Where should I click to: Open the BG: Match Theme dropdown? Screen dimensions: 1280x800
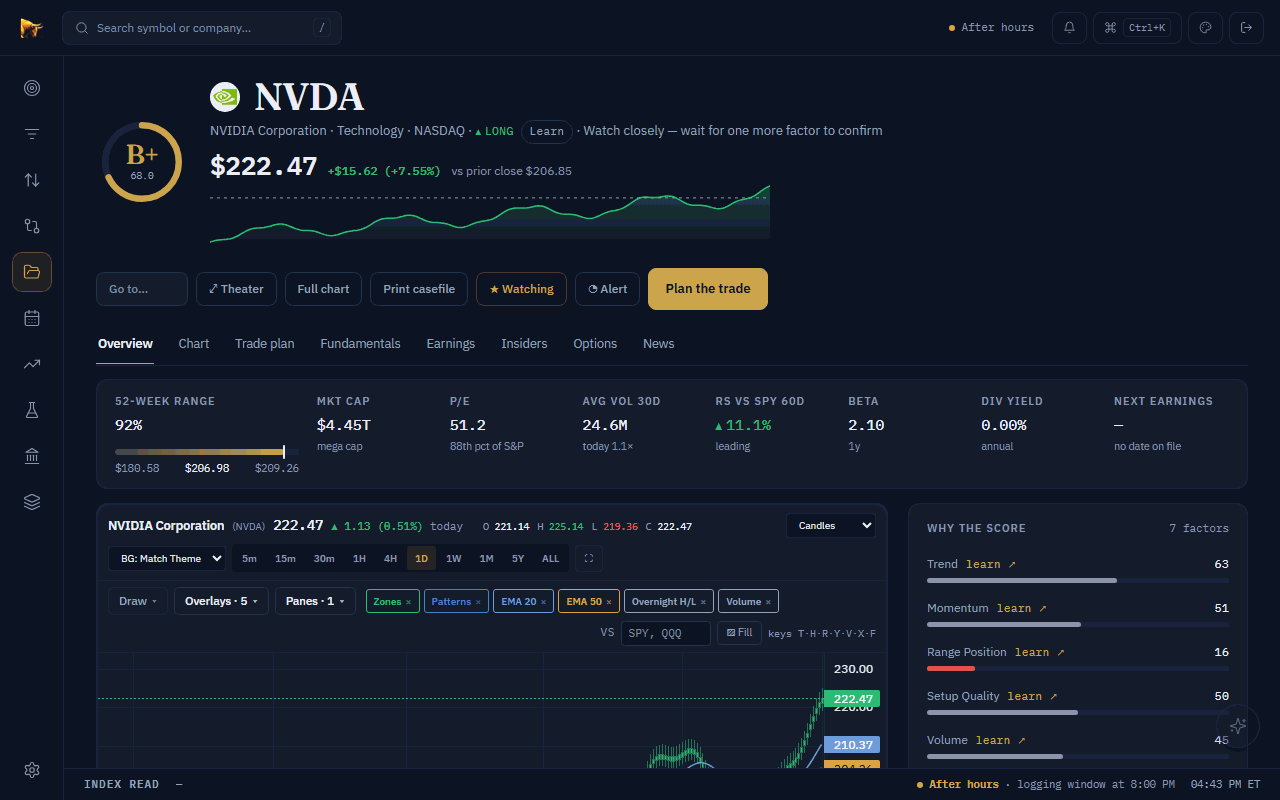click(167, 559)
